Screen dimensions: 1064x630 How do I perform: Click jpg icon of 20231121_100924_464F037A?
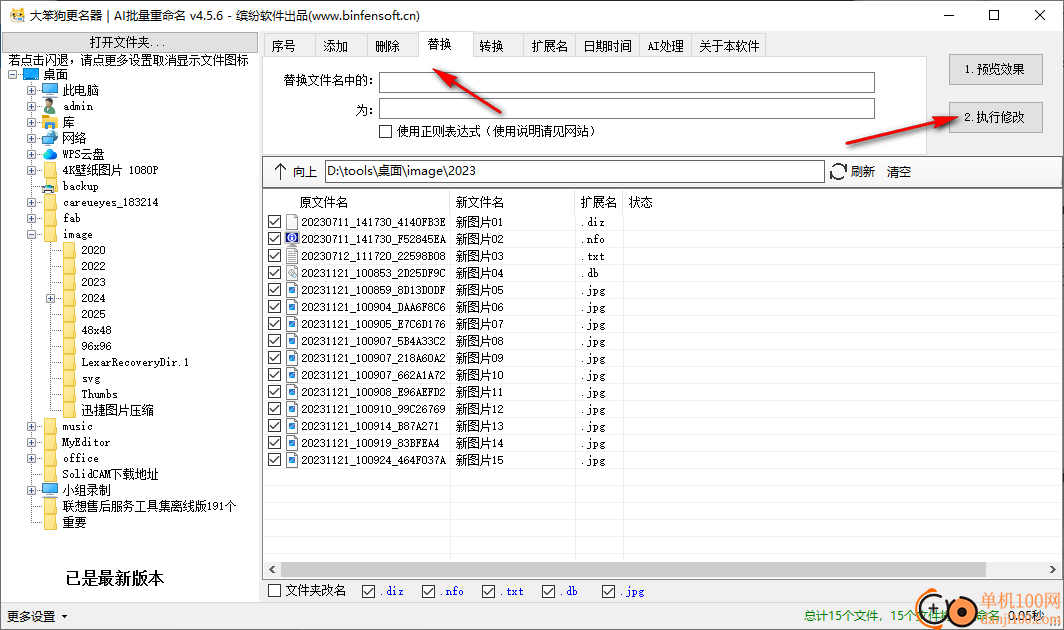coord(292,460)
